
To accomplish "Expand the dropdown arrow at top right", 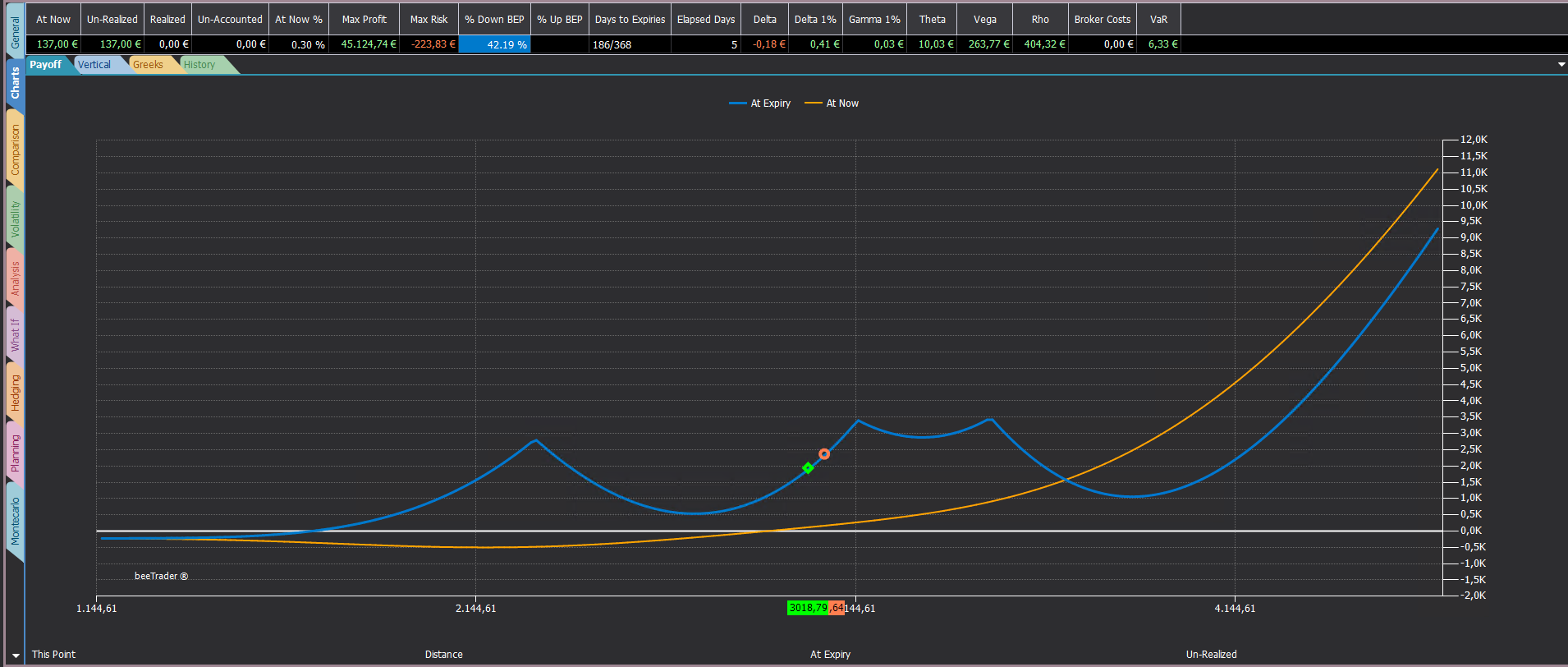I will point(1561,65).
